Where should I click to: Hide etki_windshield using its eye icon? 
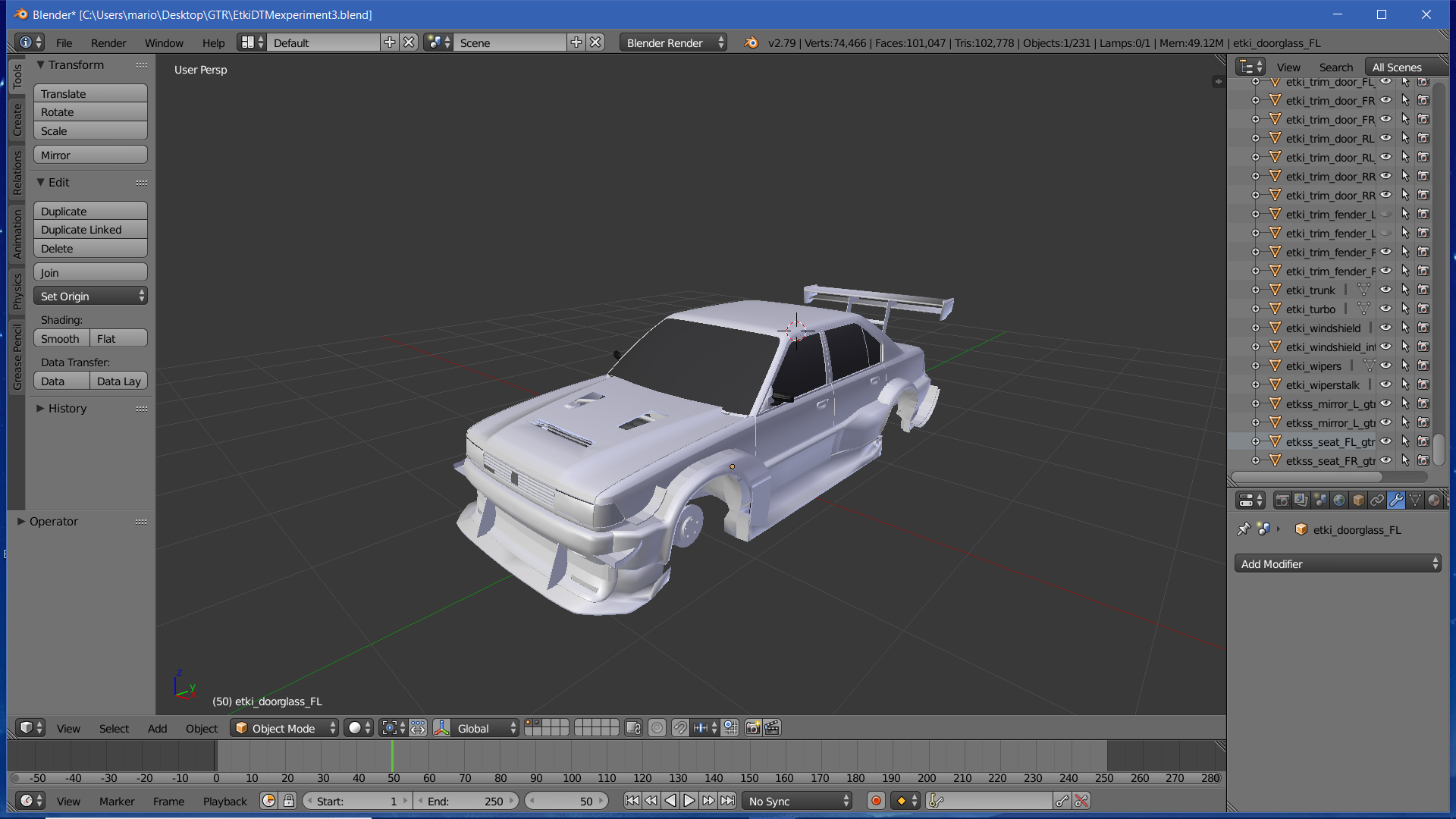click(1386, 328)
